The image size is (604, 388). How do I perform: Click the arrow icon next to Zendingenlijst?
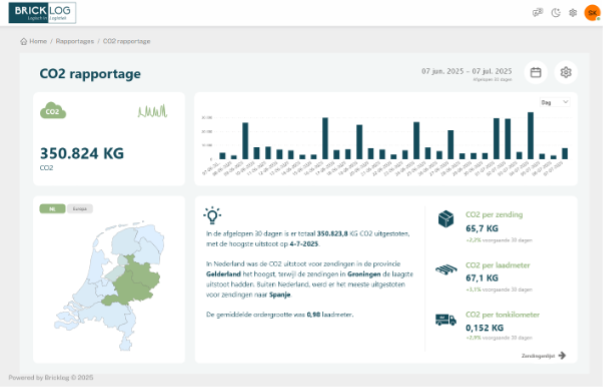click(562, 355)
